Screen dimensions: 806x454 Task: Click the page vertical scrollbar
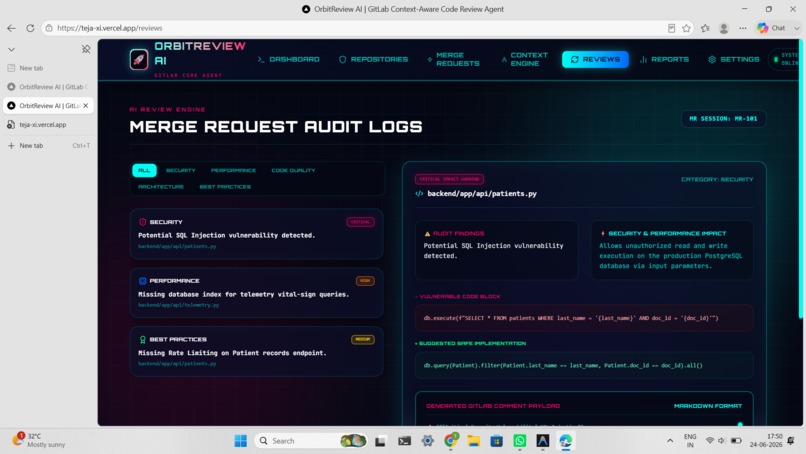800,180
